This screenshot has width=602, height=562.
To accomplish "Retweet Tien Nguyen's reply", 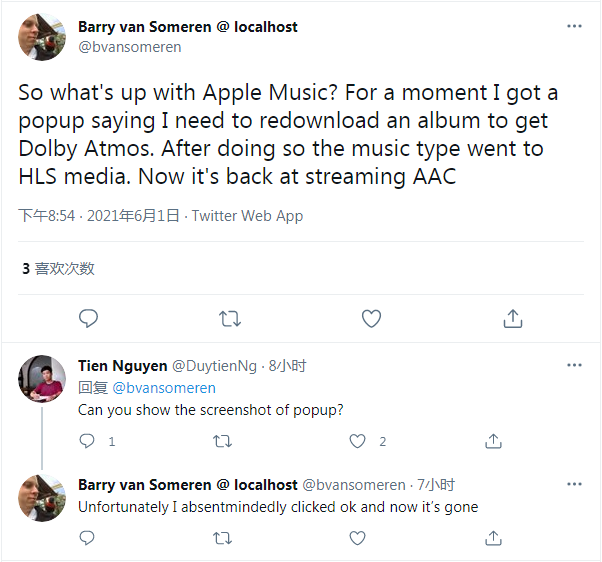I will [223, 441].
